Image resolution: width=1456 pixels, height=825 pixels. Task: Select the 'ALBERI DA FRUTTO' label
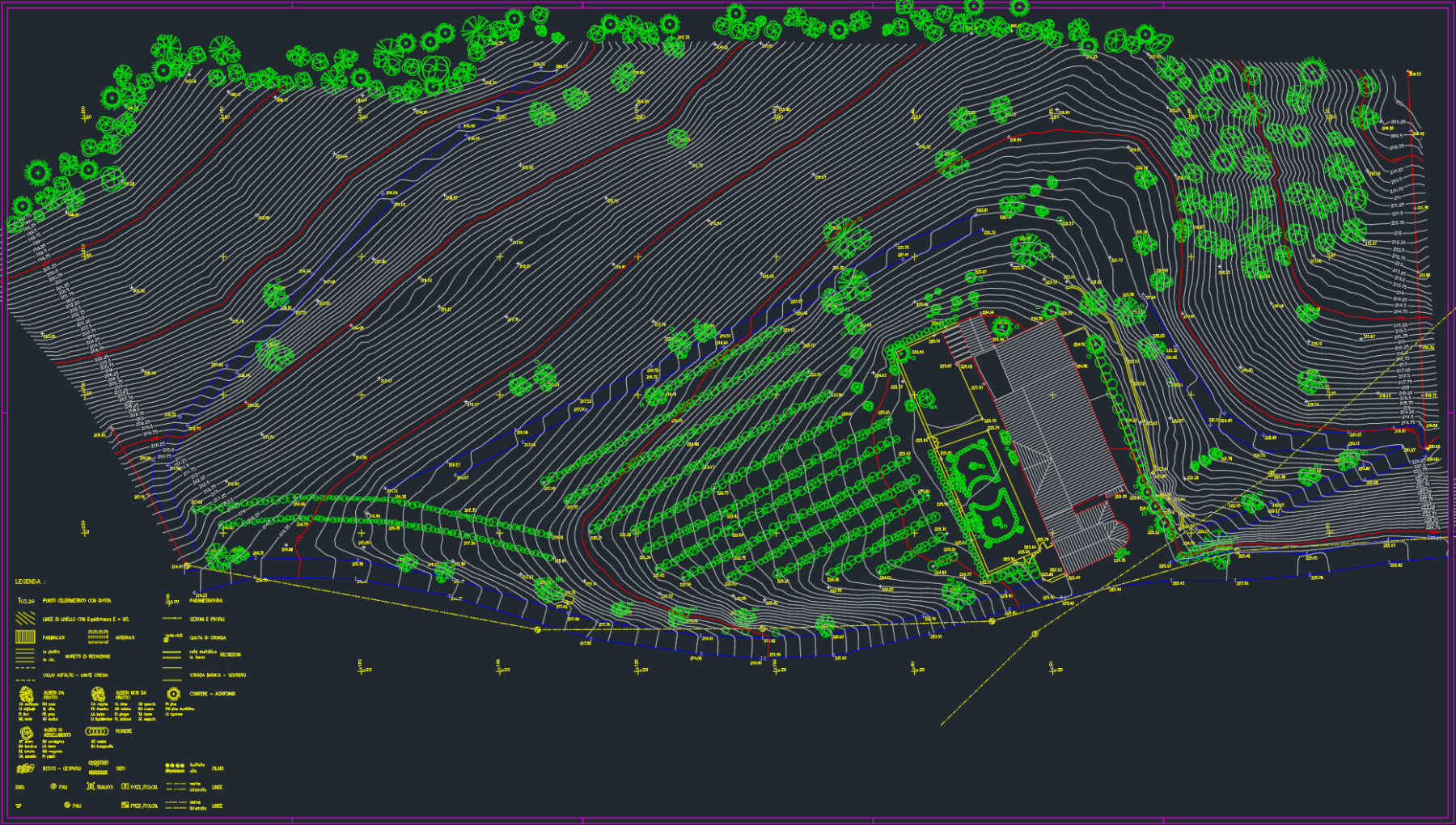pyautogui.click(x=53, y=696)
